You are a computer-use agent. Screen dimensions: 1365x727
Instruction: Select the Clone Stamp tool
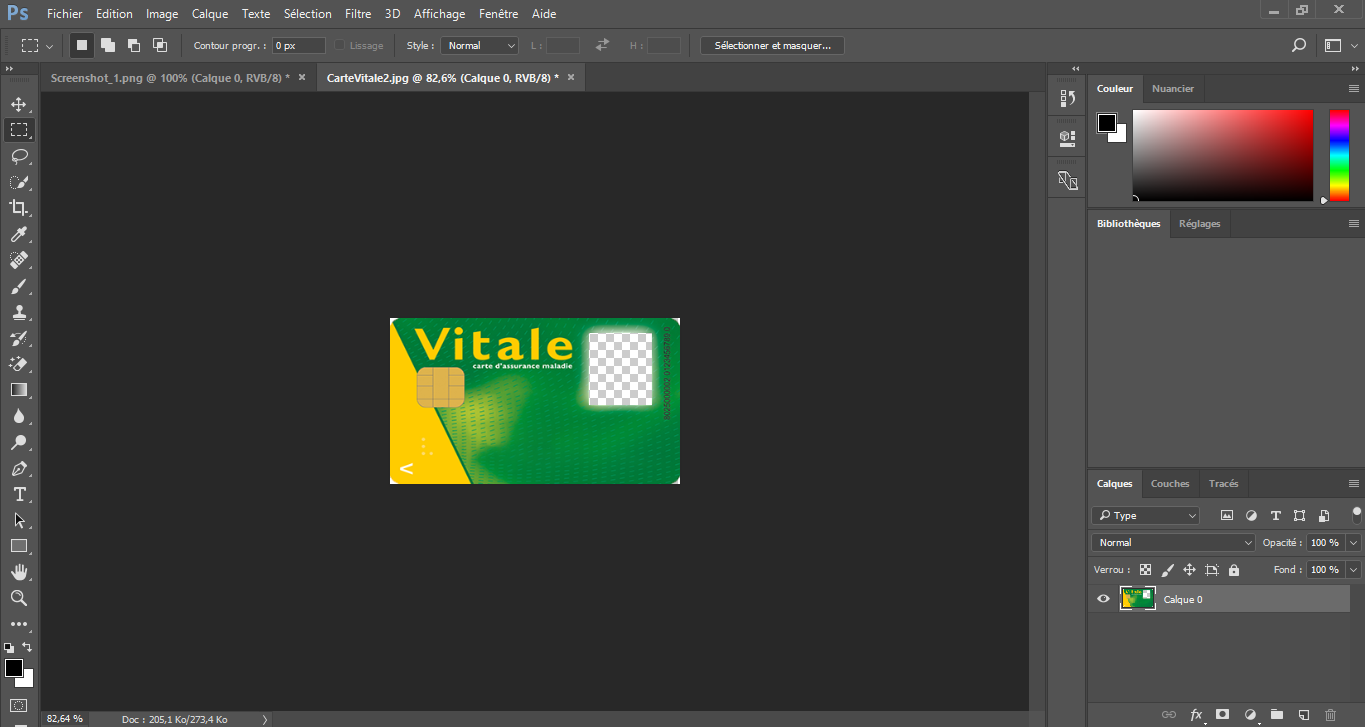pos(18,312)
